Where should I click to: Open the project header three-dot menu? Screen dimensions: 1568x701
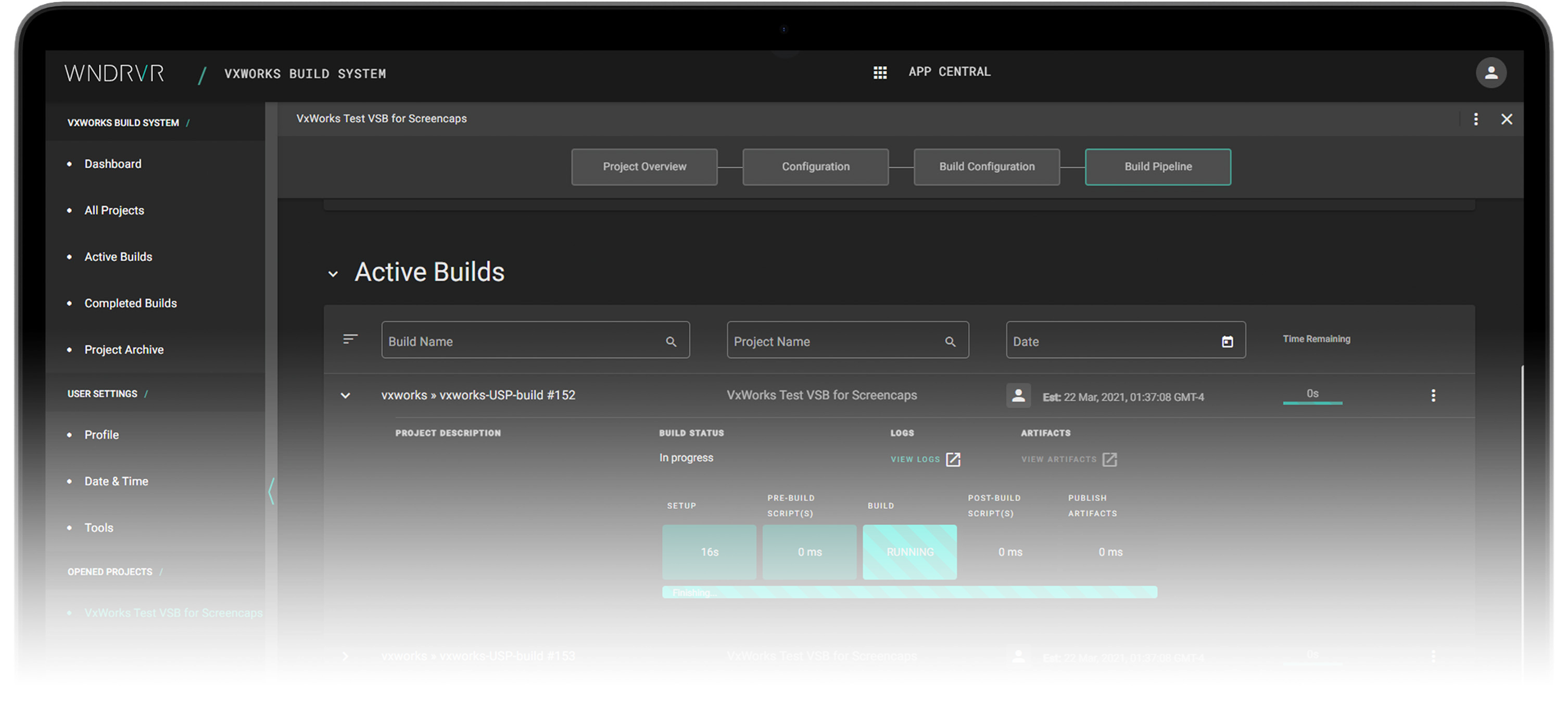1475,119
